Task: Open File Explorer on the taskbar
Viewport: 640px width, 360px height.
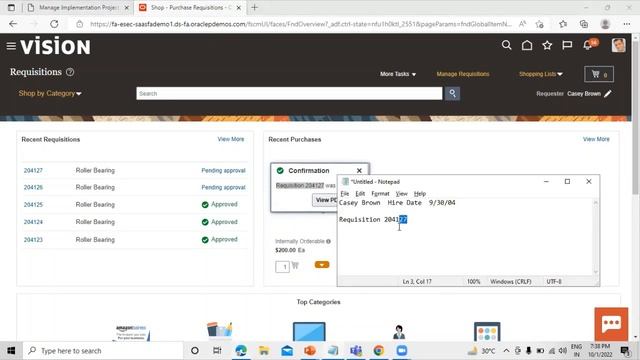Action: (264, 351)
